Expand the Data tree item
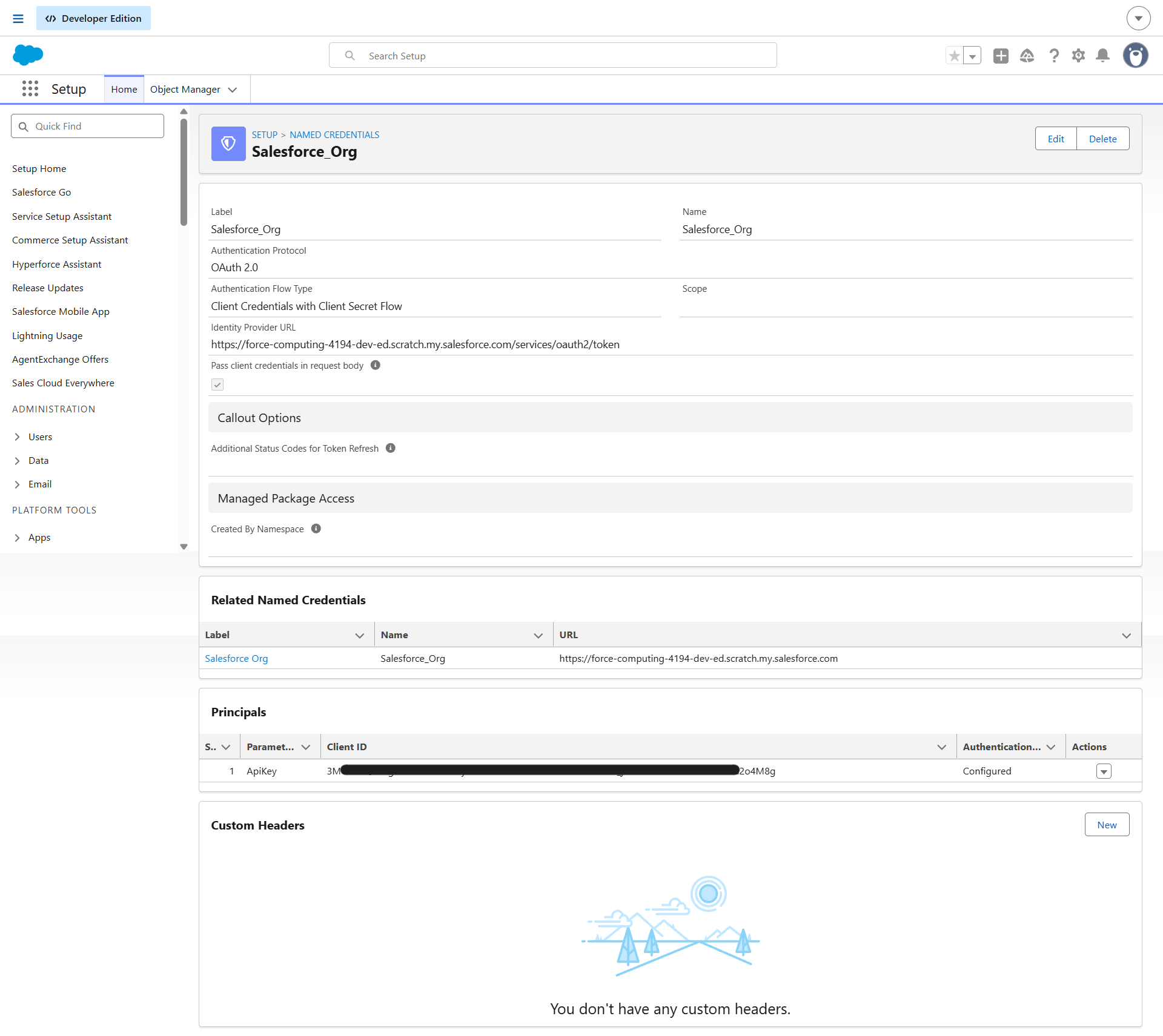Image resolution: width=1163 pixels, height=1036 pixels. click(x=17, y=461)
